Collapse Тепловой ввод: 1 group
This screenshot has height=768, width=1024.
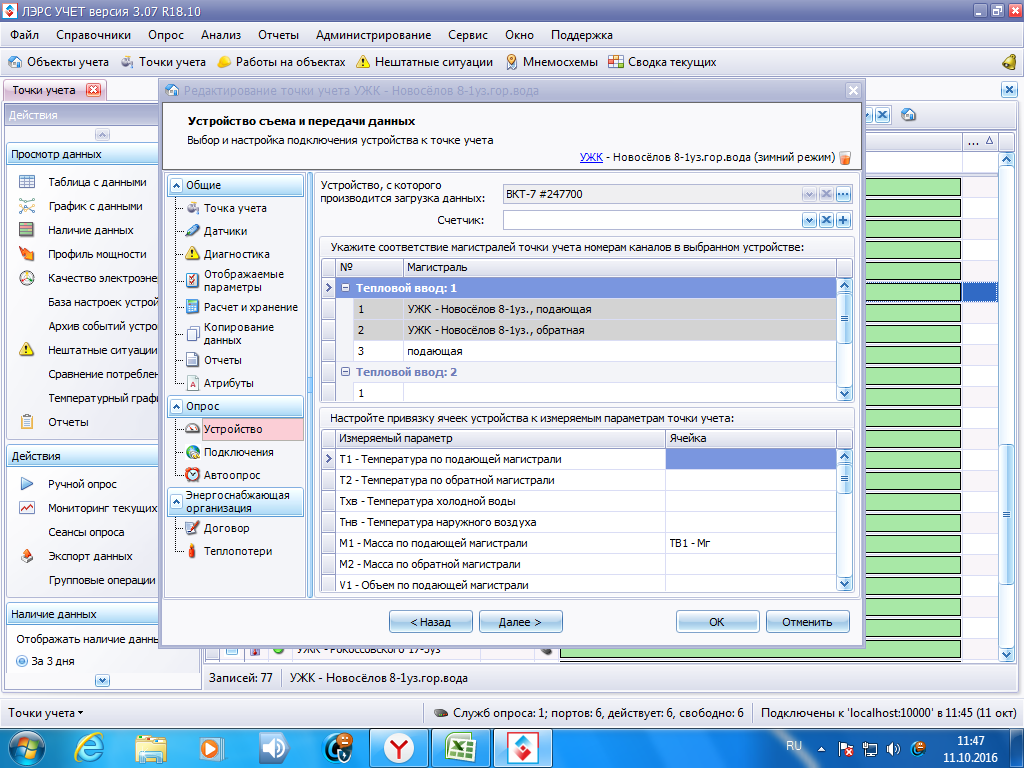click(345, 288)
